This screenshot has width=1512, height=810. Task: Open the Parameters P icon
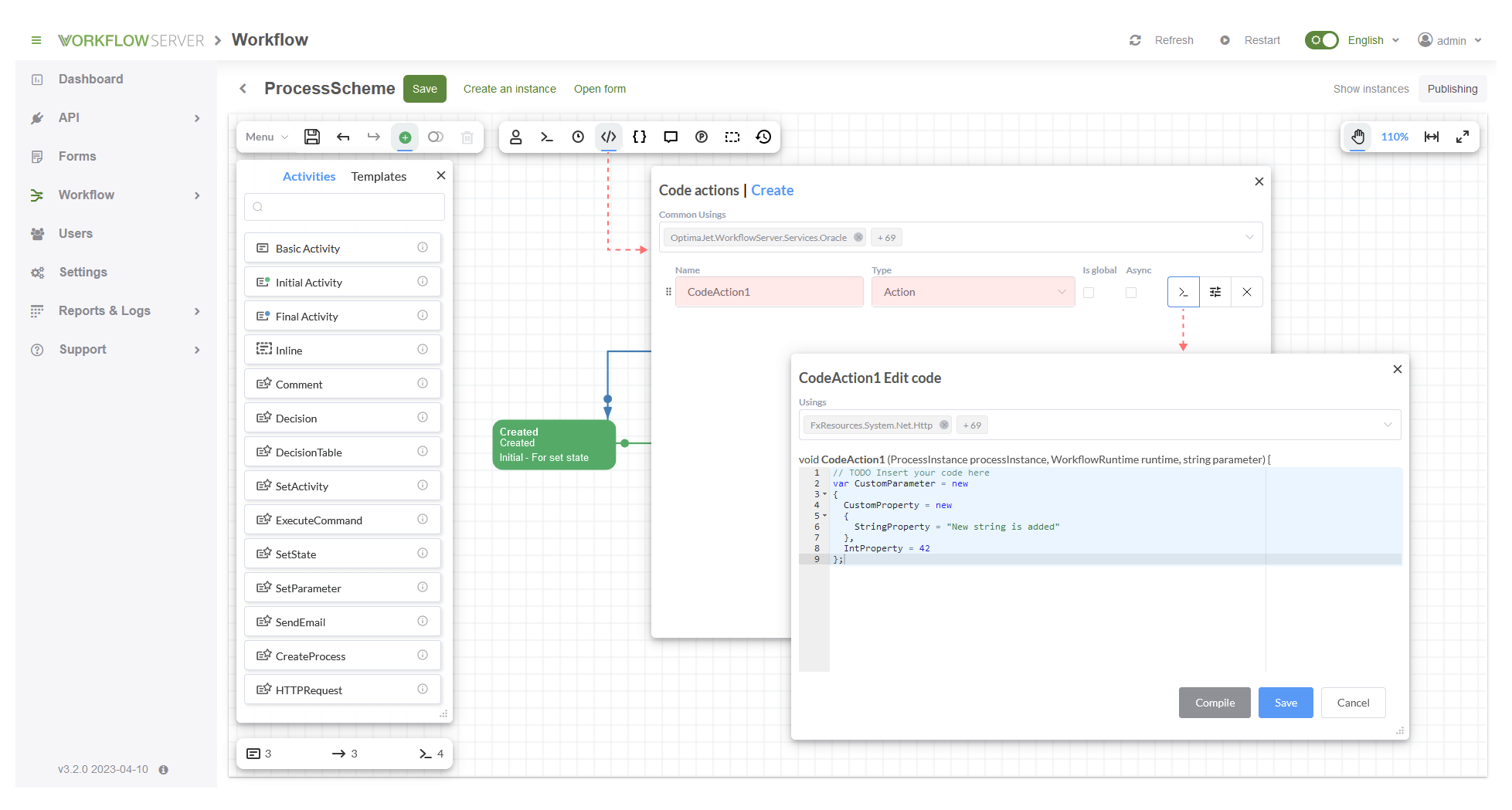click(x=702, y=137)
